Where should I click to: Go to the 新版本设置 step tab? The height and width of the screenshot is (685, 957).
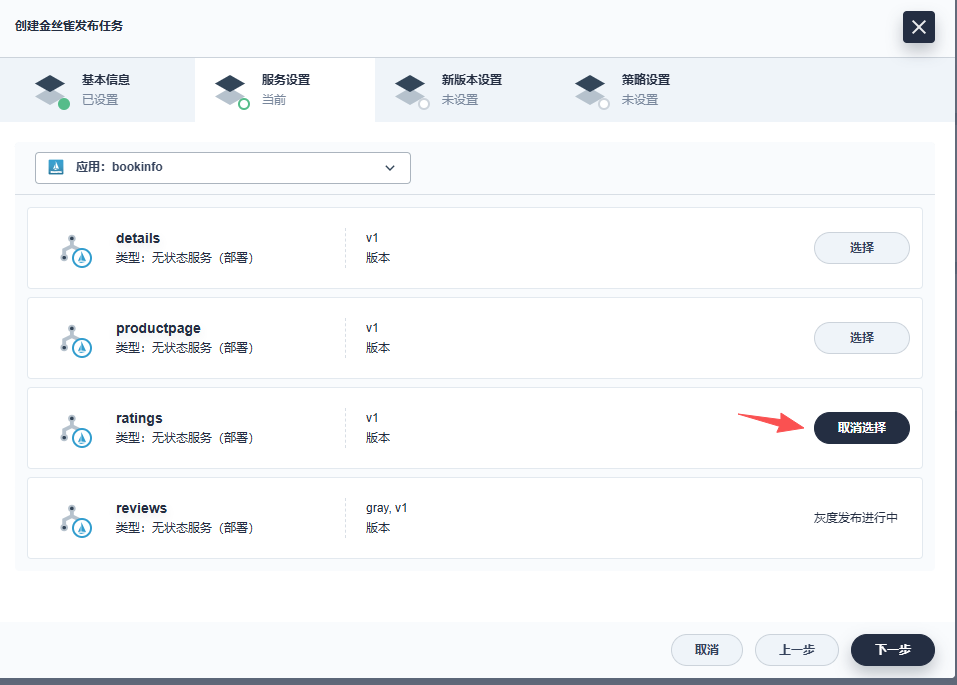(x=471, y=90)
